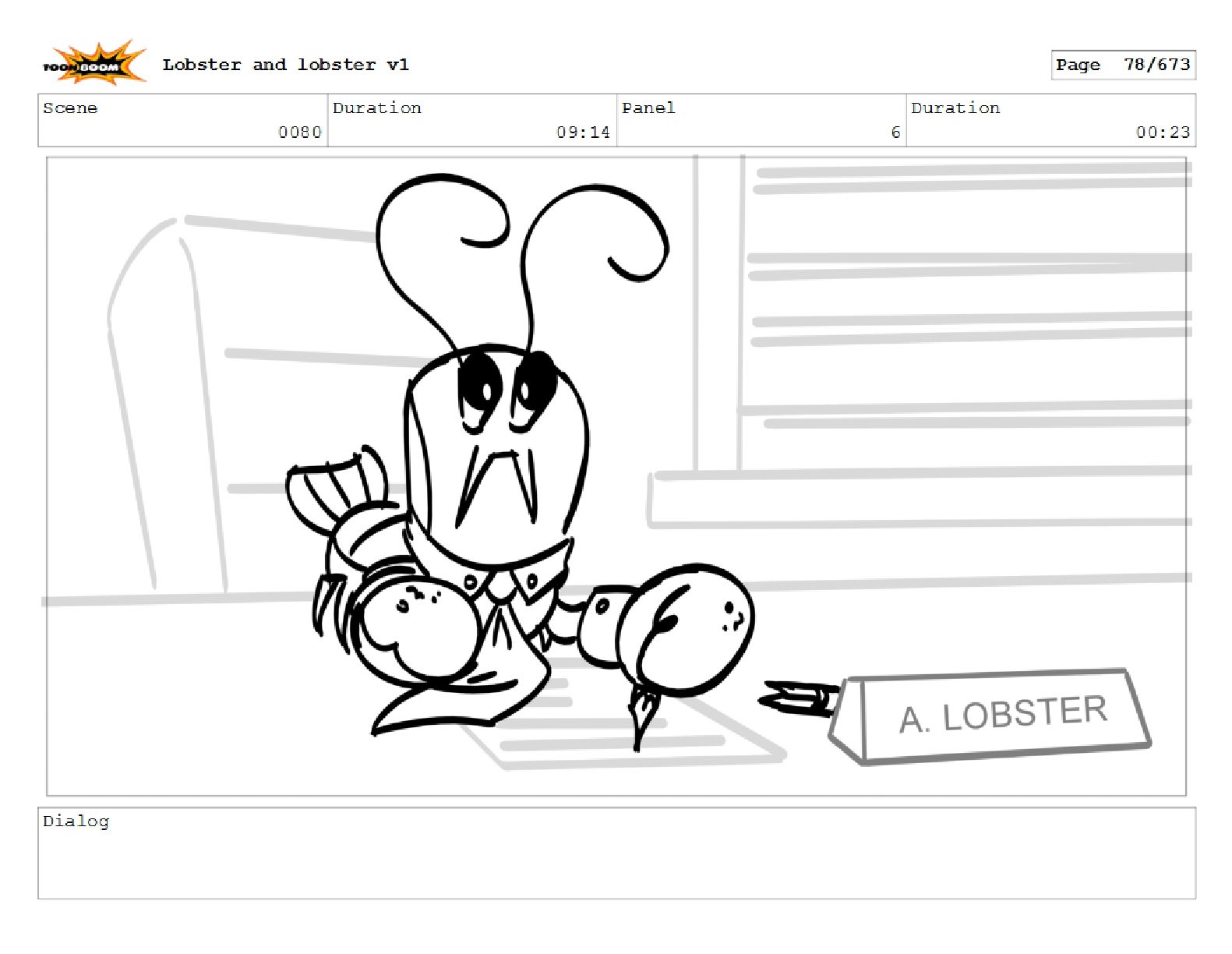Select scene number '0080'

(300, 132)
